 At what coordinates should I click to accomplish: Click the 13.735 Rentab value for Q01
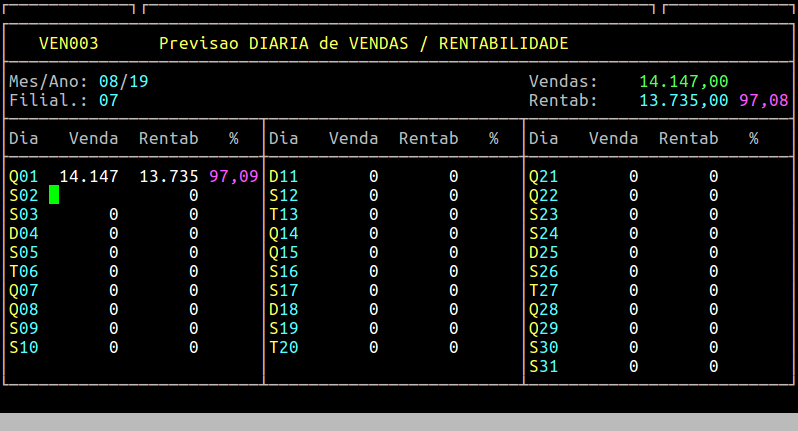pyautogui.click(x=168, y=176)
